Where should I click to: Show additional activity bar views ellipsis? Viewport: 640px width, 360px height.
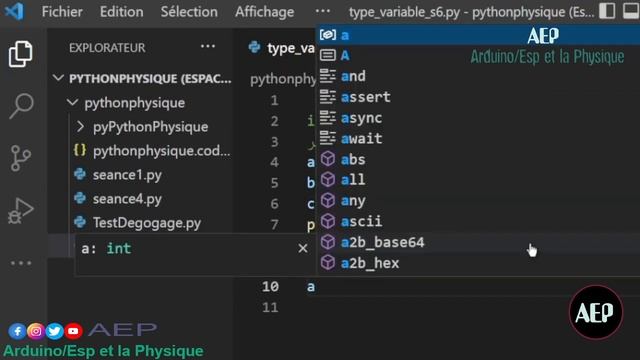point(21,263)
